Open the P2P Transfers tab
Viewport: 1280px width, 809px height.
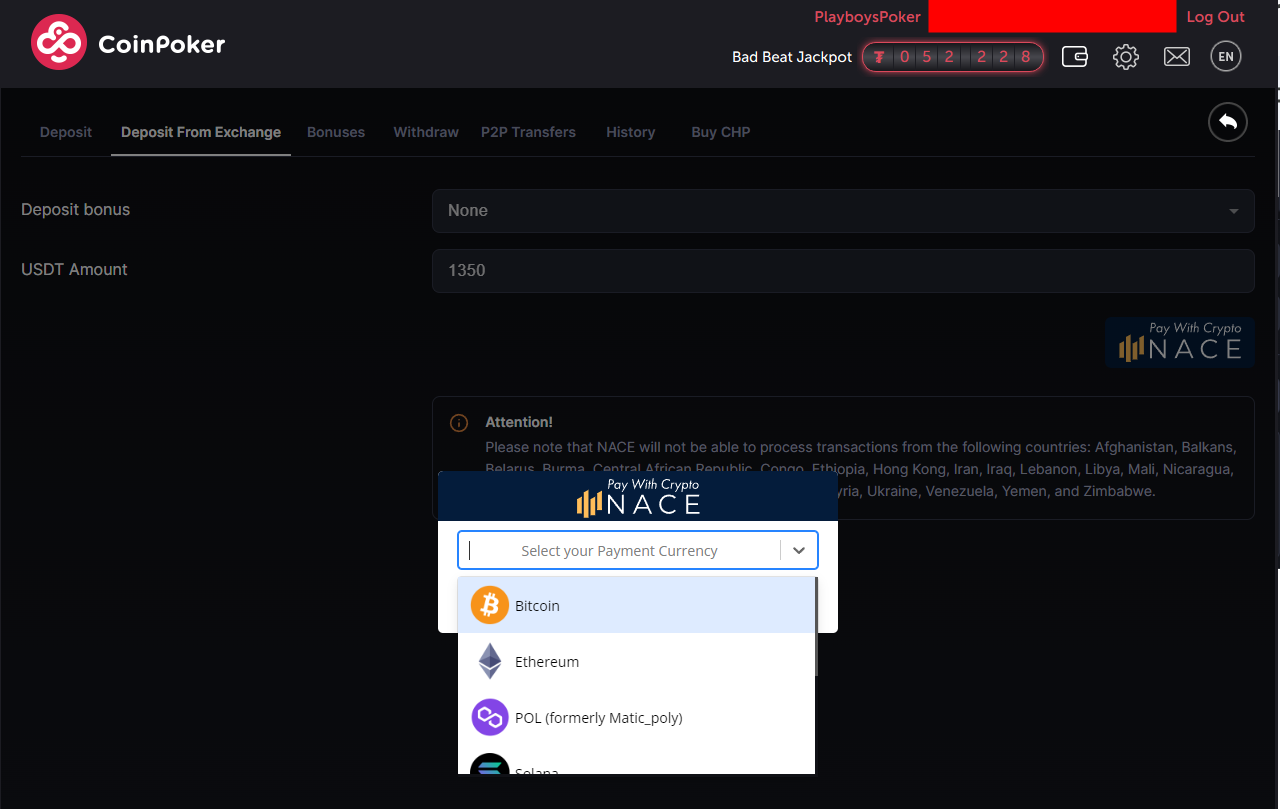(x=528, y=132)
